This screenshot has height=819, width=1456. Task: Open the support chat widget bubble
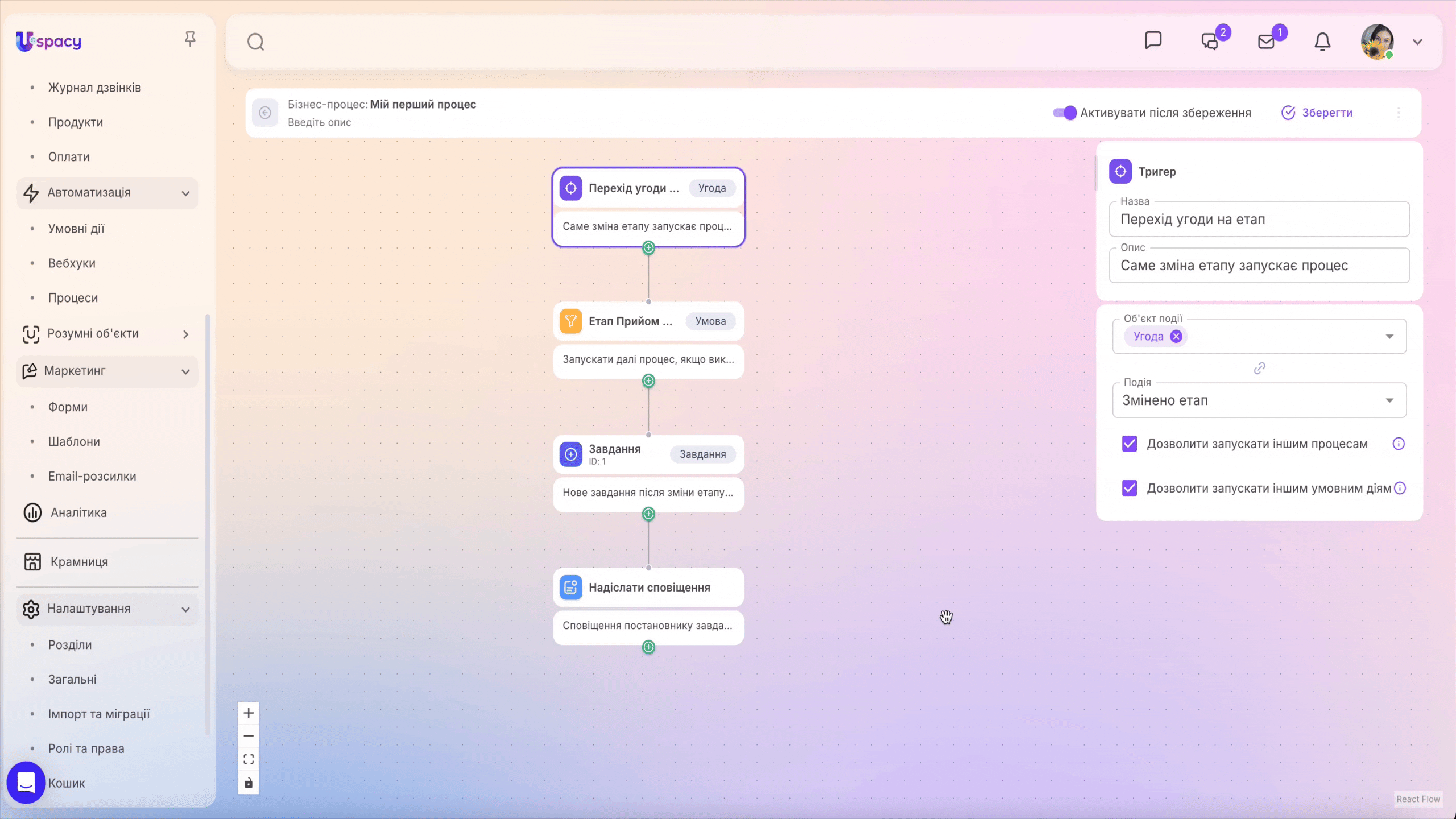tap(26, 783)
